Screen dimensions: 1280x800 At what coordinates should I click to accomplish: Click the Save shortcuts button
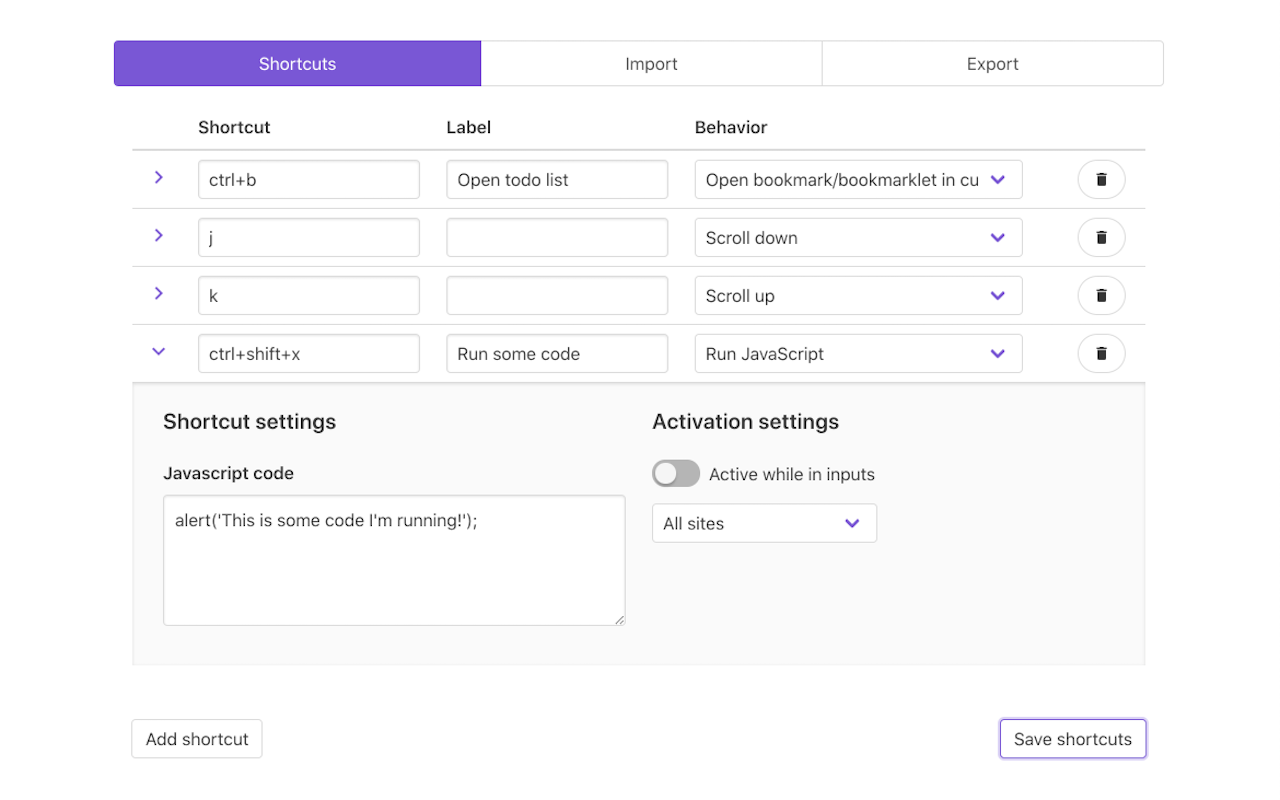pos(1072,738)
